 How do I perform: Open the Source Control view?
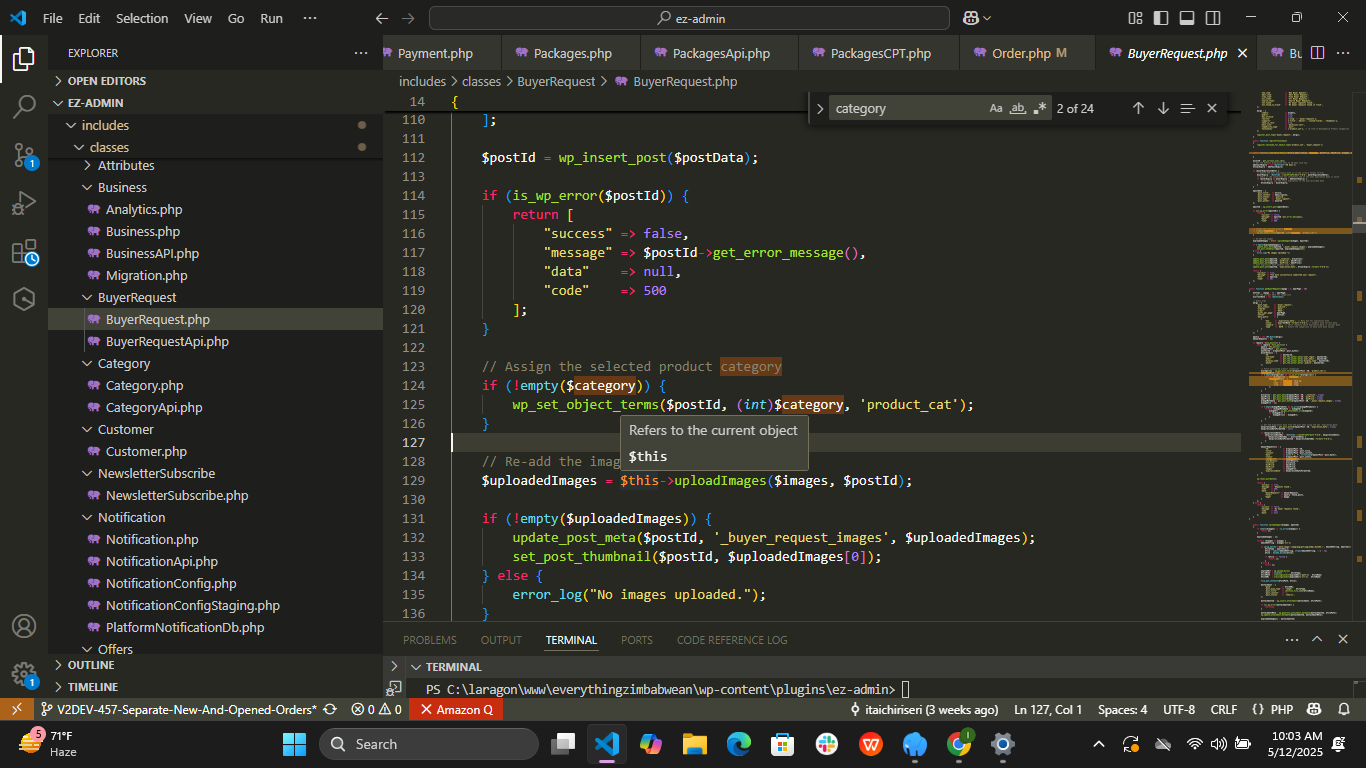tap(24, 155)
